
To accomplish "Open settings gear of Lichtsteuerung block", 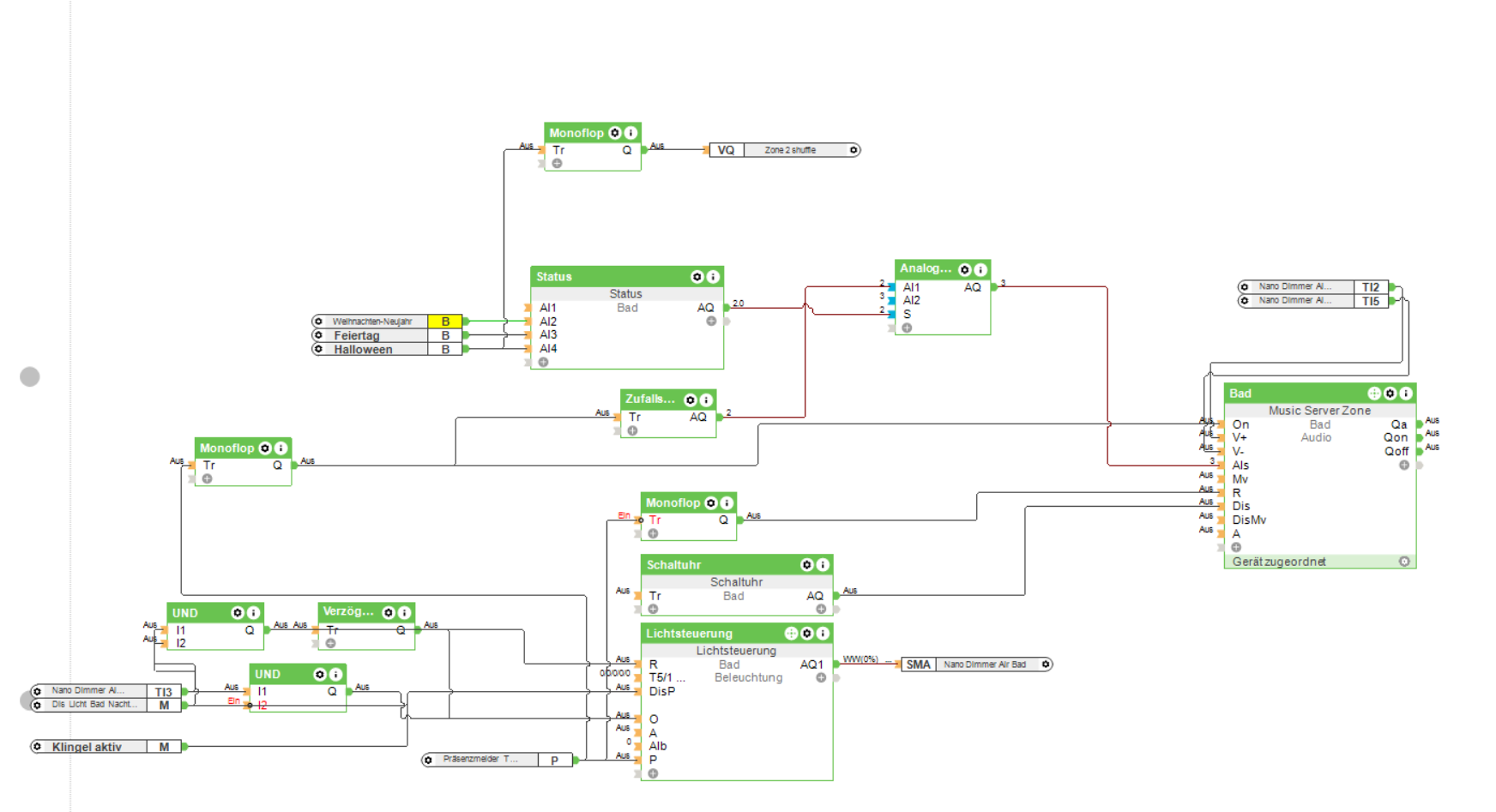I will (x=806, y=634).
